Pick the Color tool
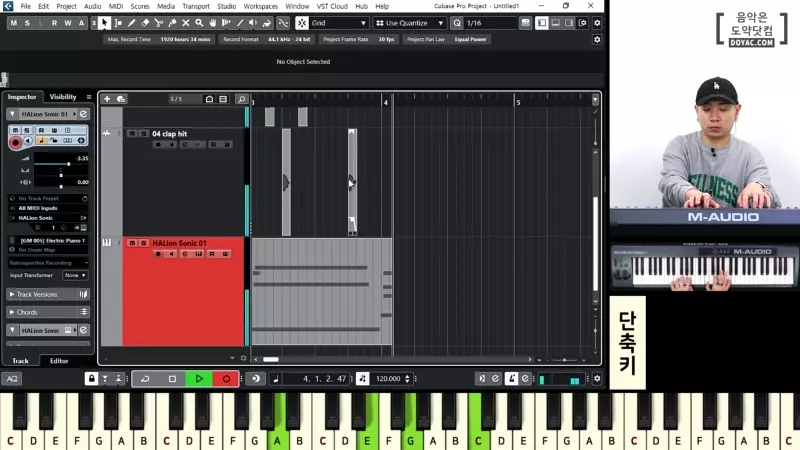Screen dimensions: 800x450 (x=267, y=23)
